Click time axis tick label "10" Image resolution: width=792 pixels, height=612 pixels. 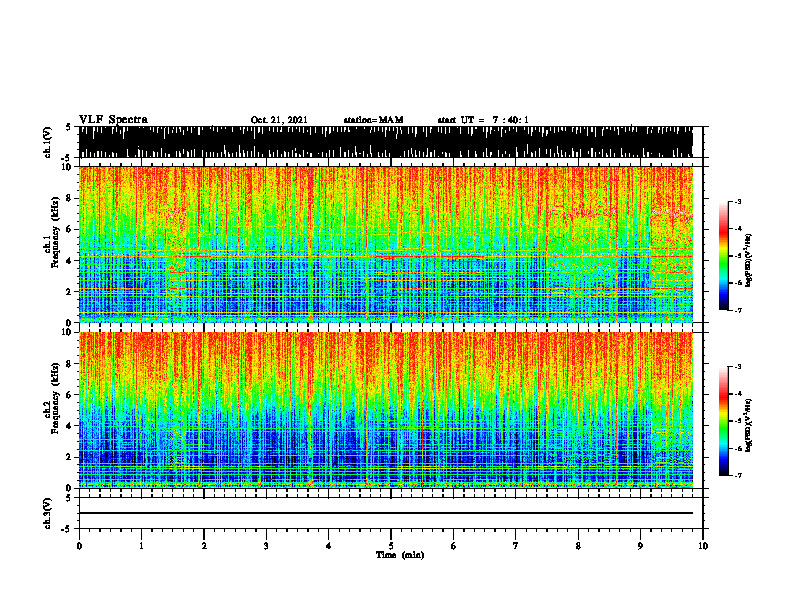[703, 546]
